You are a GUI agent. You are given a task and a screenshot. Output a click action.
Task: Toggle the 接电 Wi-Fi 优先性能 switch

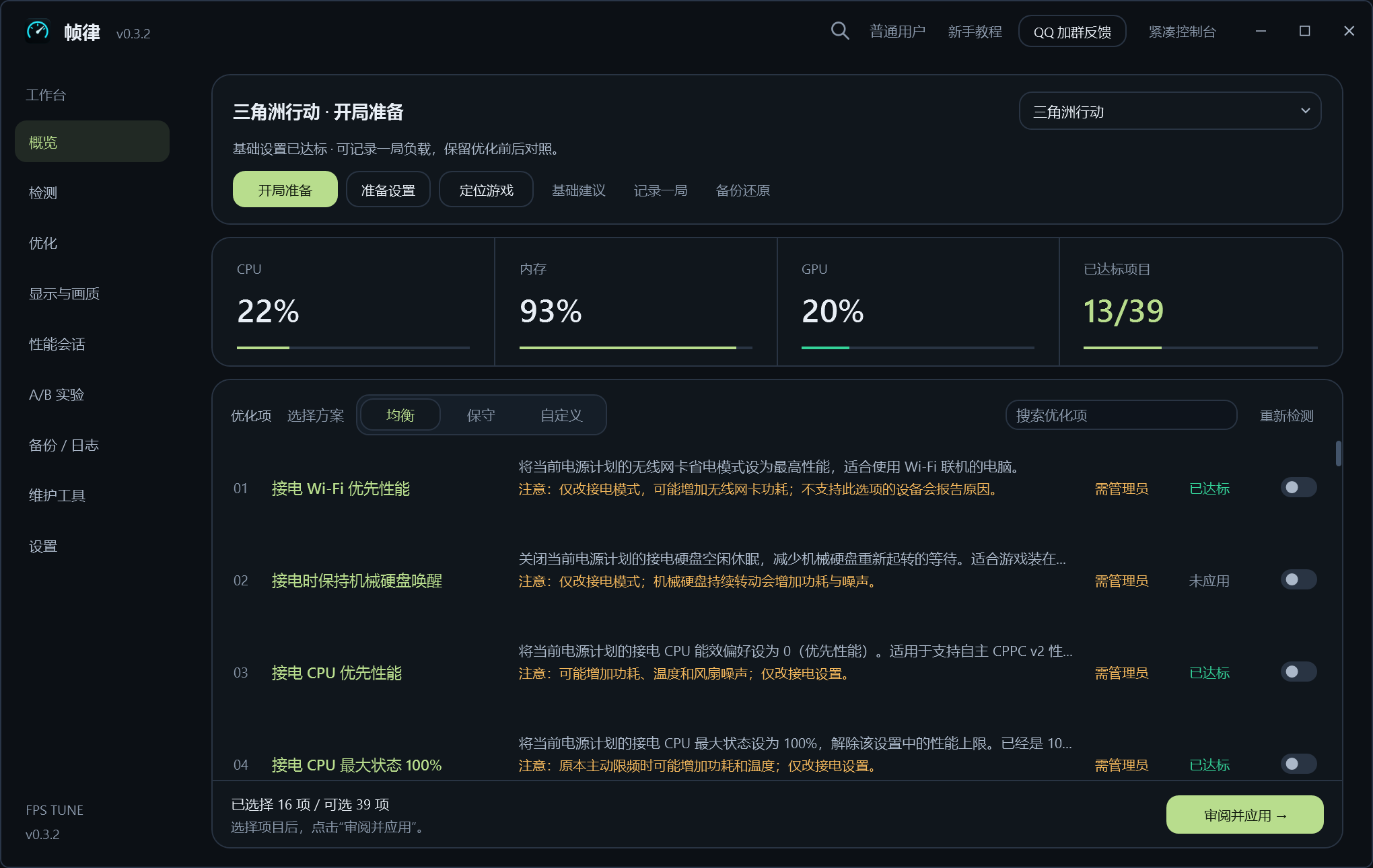coord(1298,487)
